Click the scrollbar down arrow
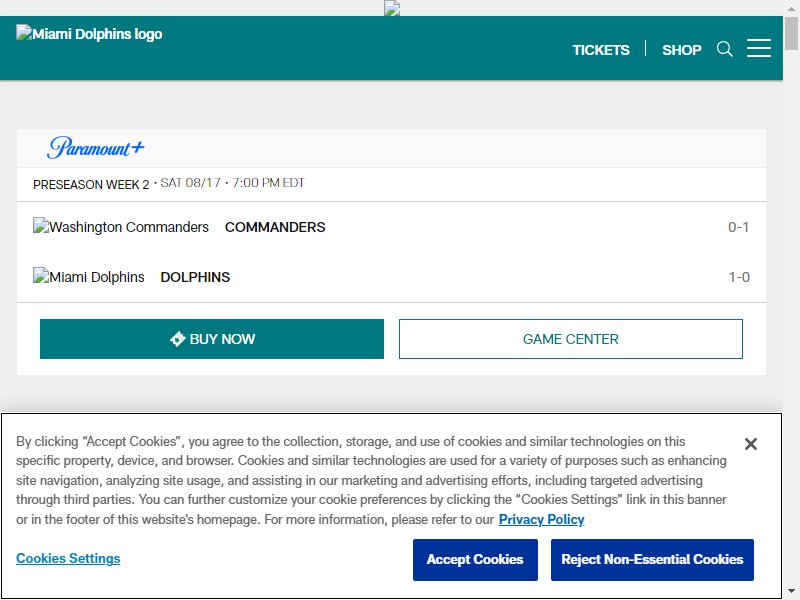The width and height of the screenshot is (800, 600). pos(791,591)
